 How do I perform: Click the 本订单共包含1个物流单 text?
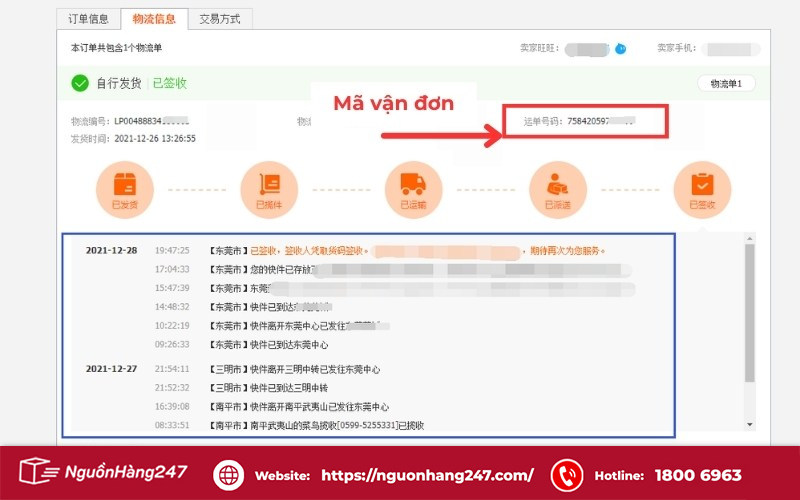point(116,48)
